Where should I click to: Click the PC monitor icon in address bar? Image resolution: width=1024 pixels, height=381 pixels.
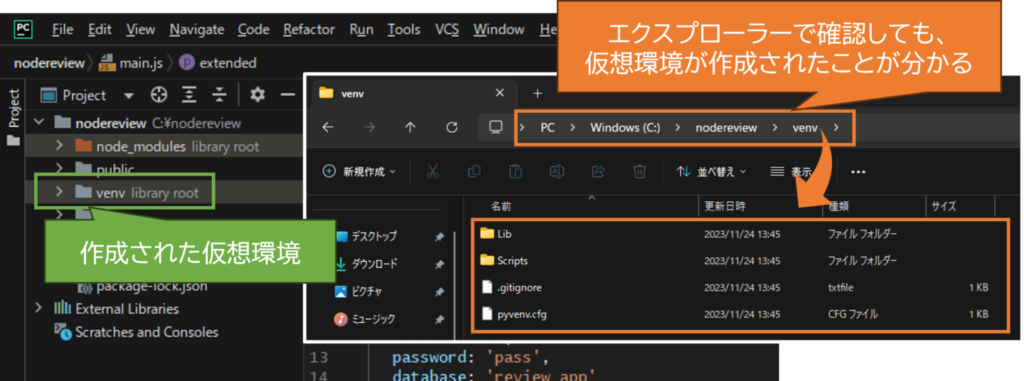496,127
